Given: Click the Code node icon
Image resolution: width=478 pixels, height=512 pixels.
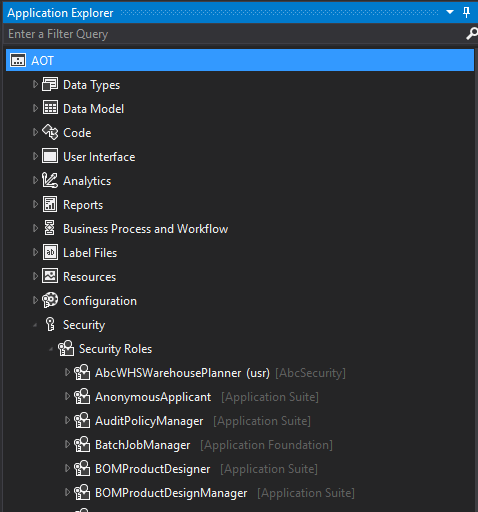Looking at the screenshot, I should (50, 133).
